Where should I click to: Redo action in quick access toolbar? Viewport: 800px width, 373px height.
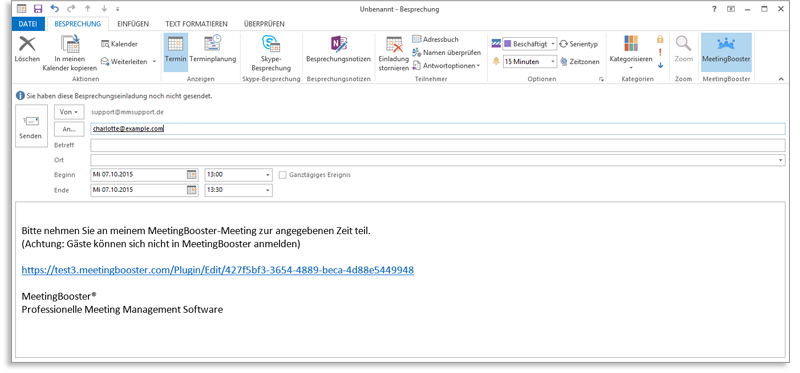[x=71, y=9]
